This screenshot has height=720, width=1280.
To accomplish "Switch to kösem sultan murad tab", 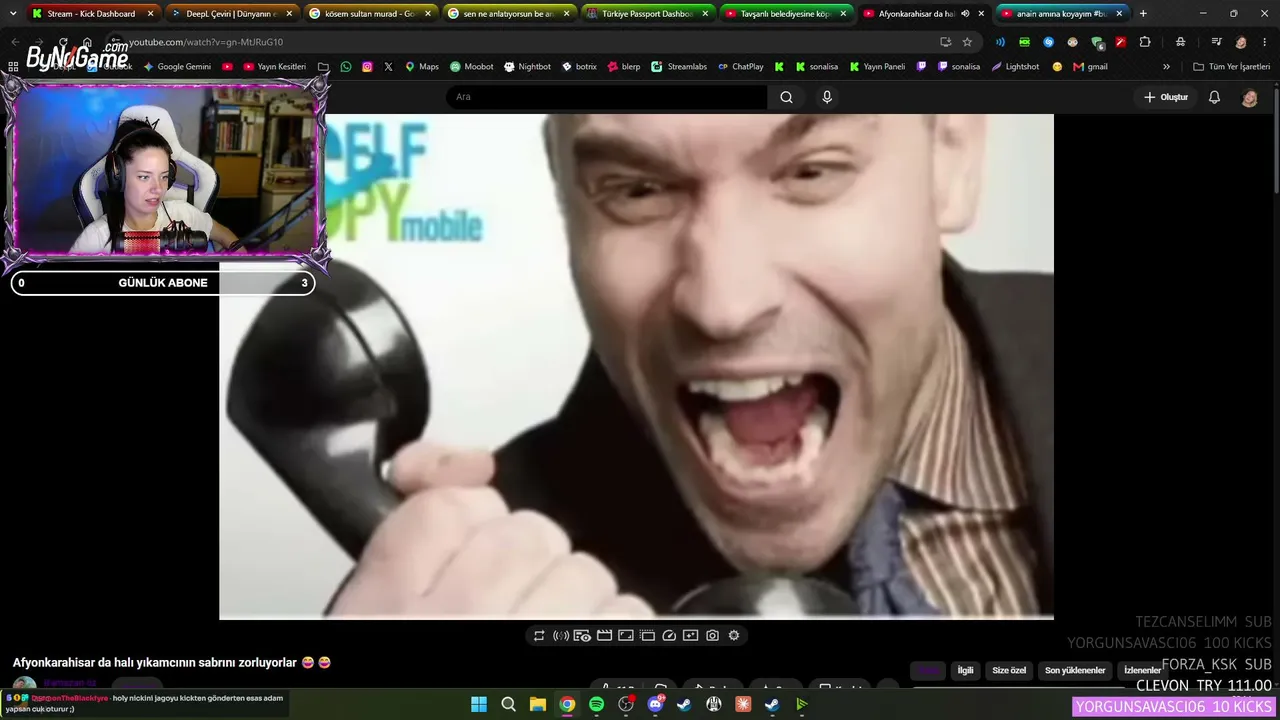I will pos(369,14).
